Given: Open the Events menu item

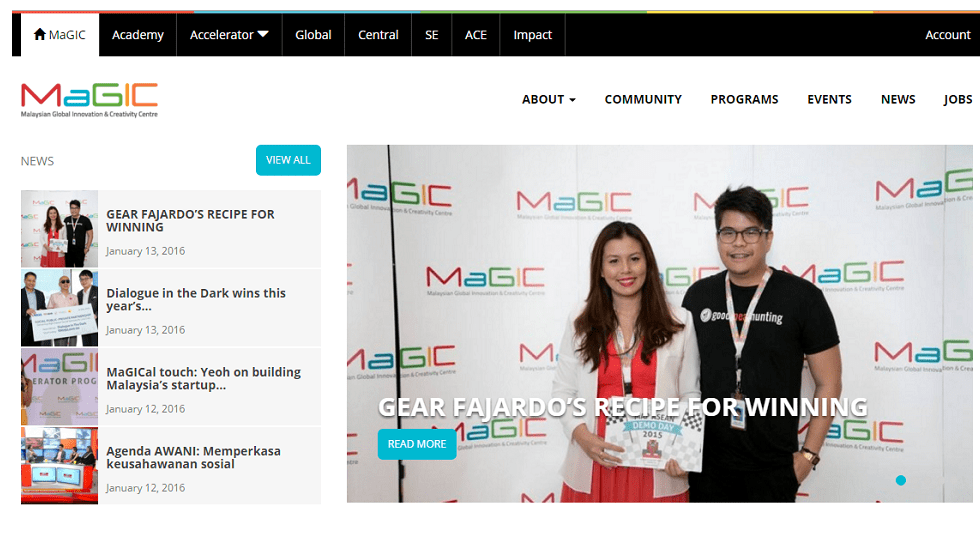Looking at the screenshot, I should click(x=829, y=99).
